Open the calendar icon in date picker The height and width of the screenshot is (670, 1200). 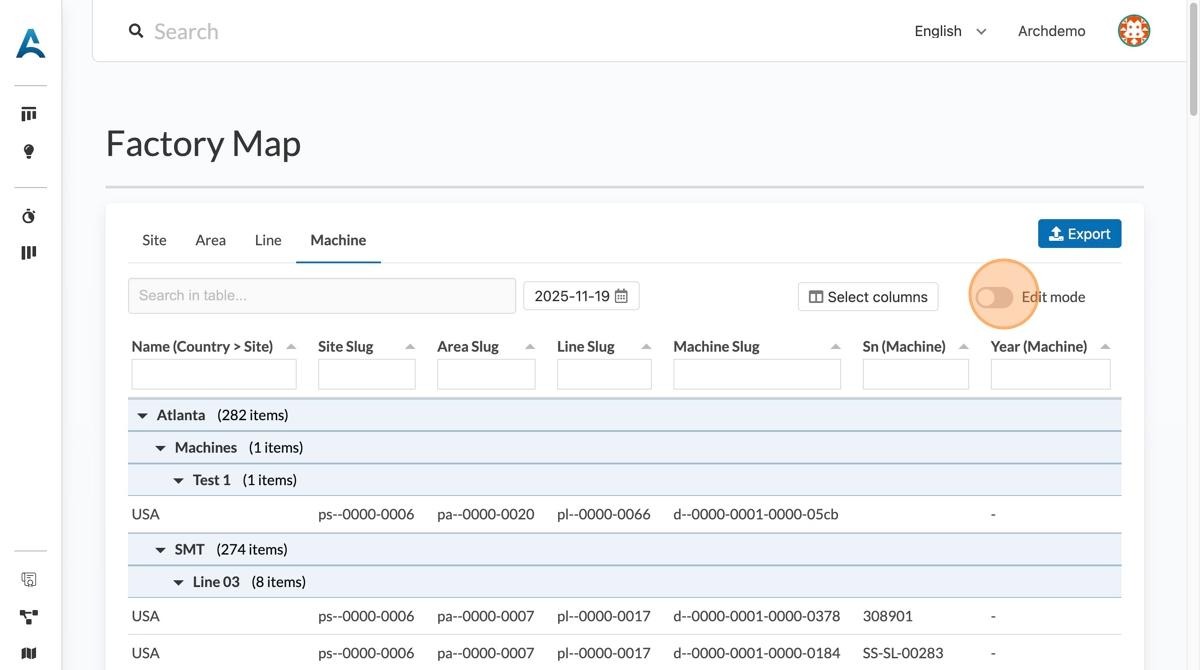(621, 296)
